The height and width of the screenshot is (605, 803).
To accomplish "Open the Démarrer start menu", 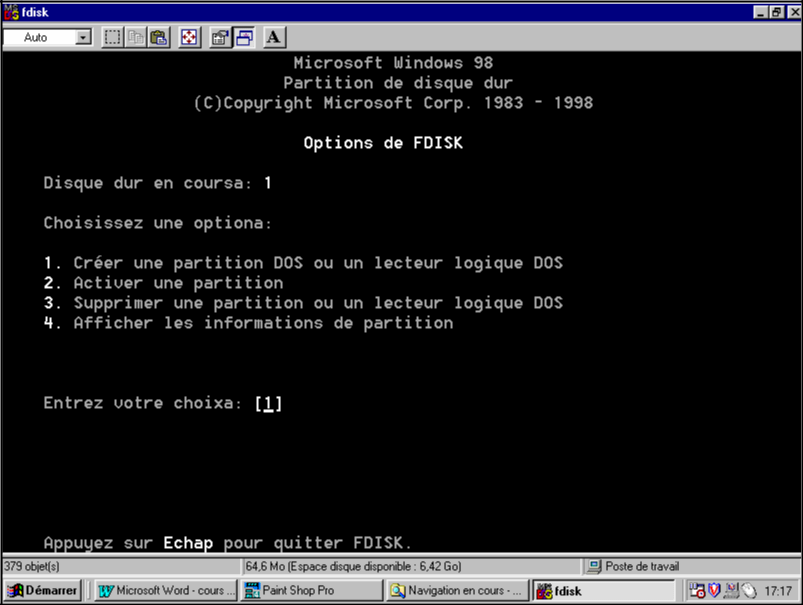I will pos(43,591).
